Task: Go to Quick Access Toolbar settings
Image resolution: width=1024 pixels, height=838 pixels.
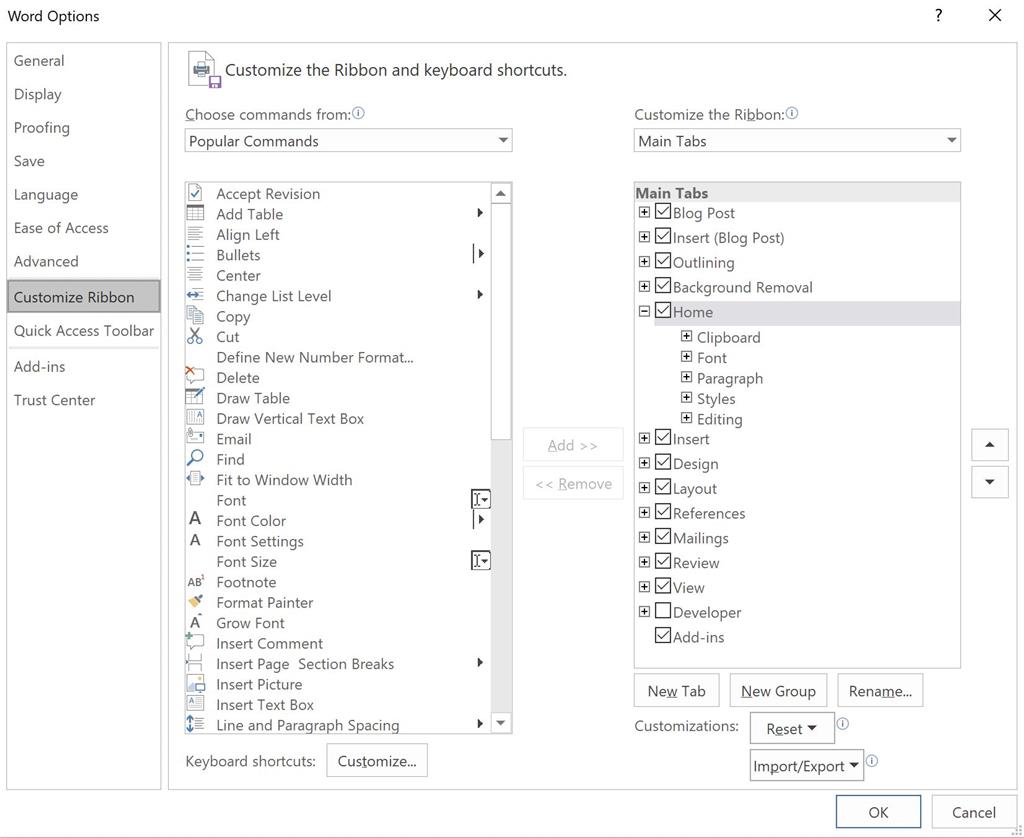Action: pos(84,330)
